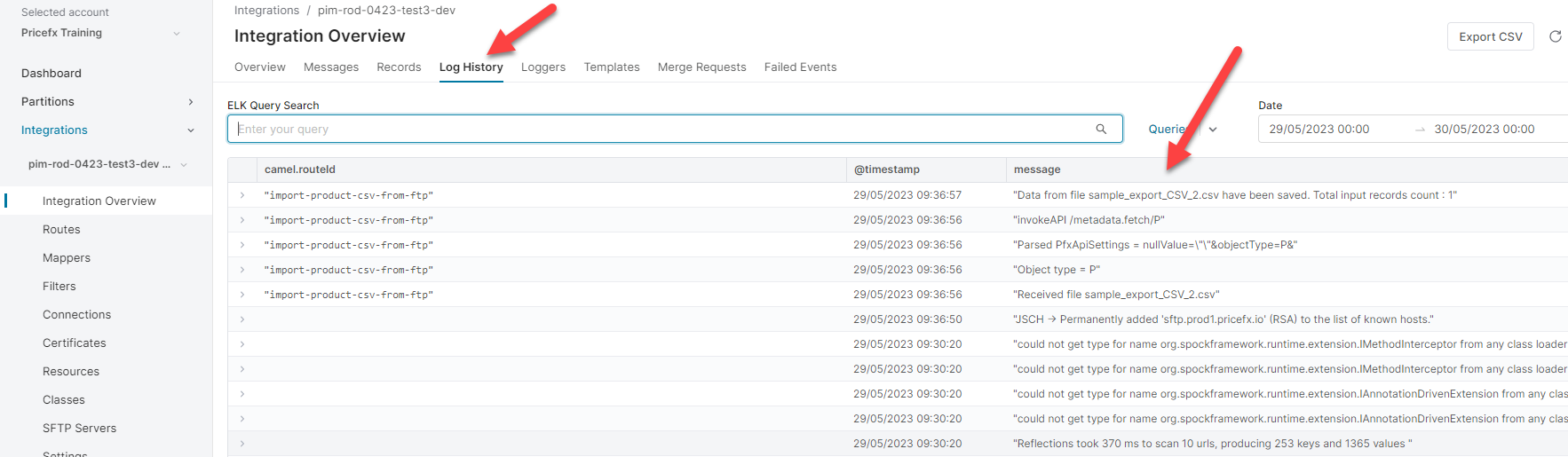The height and width of the screenshot is (457, 1568).
Task: Expand the 'Object type = P' log row
Action: pos(242,270)
